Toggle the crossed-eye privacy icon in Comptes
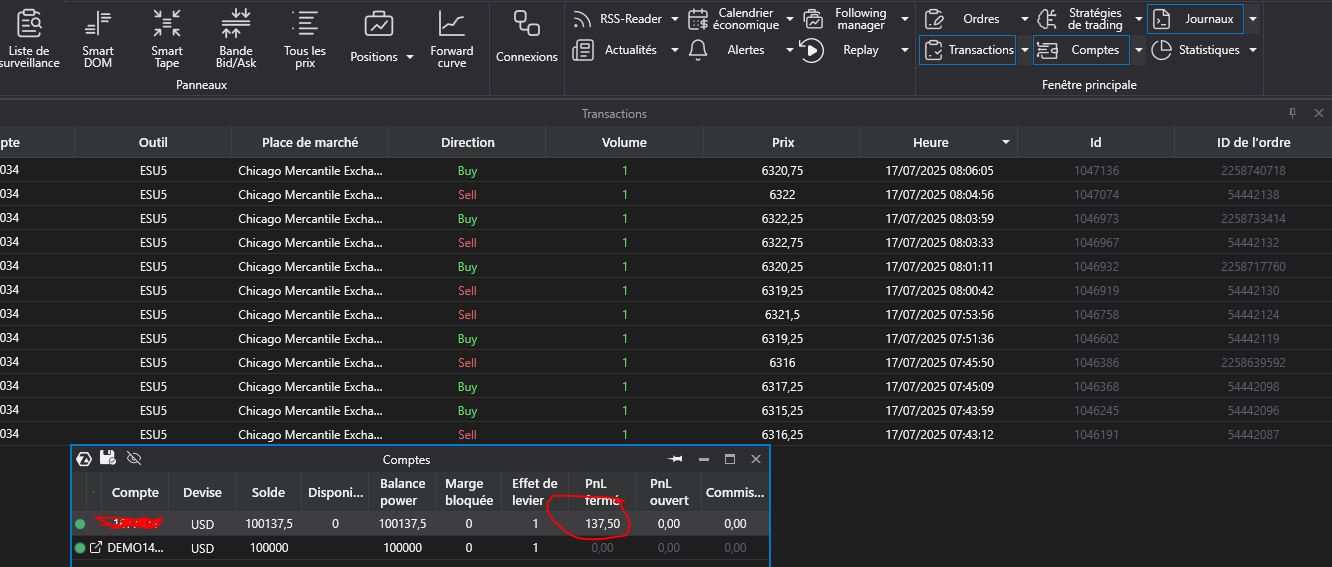 click(x=134, y=459)
